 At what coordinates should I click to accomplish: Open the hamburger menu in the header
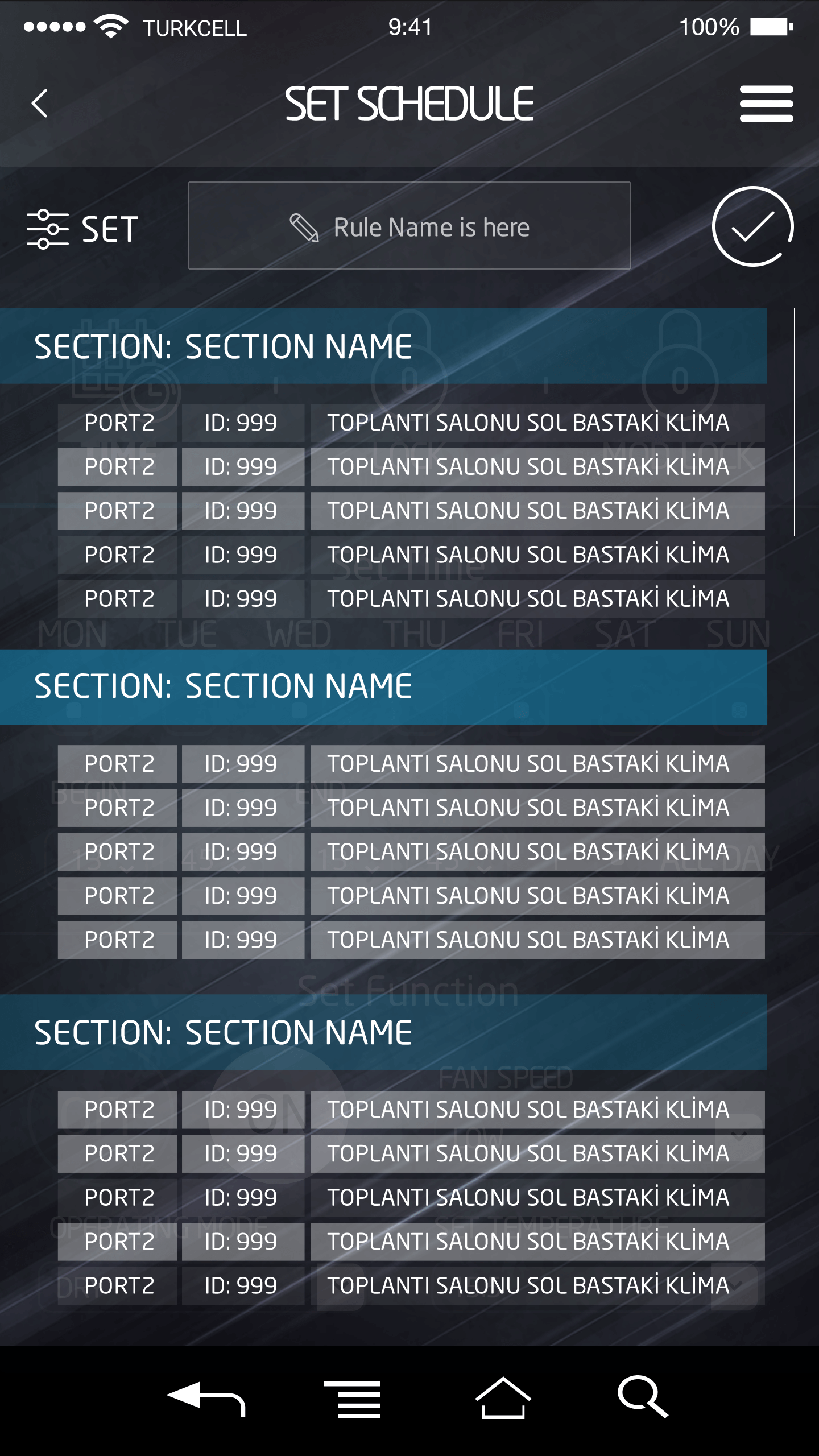click(x=766, y=104)
